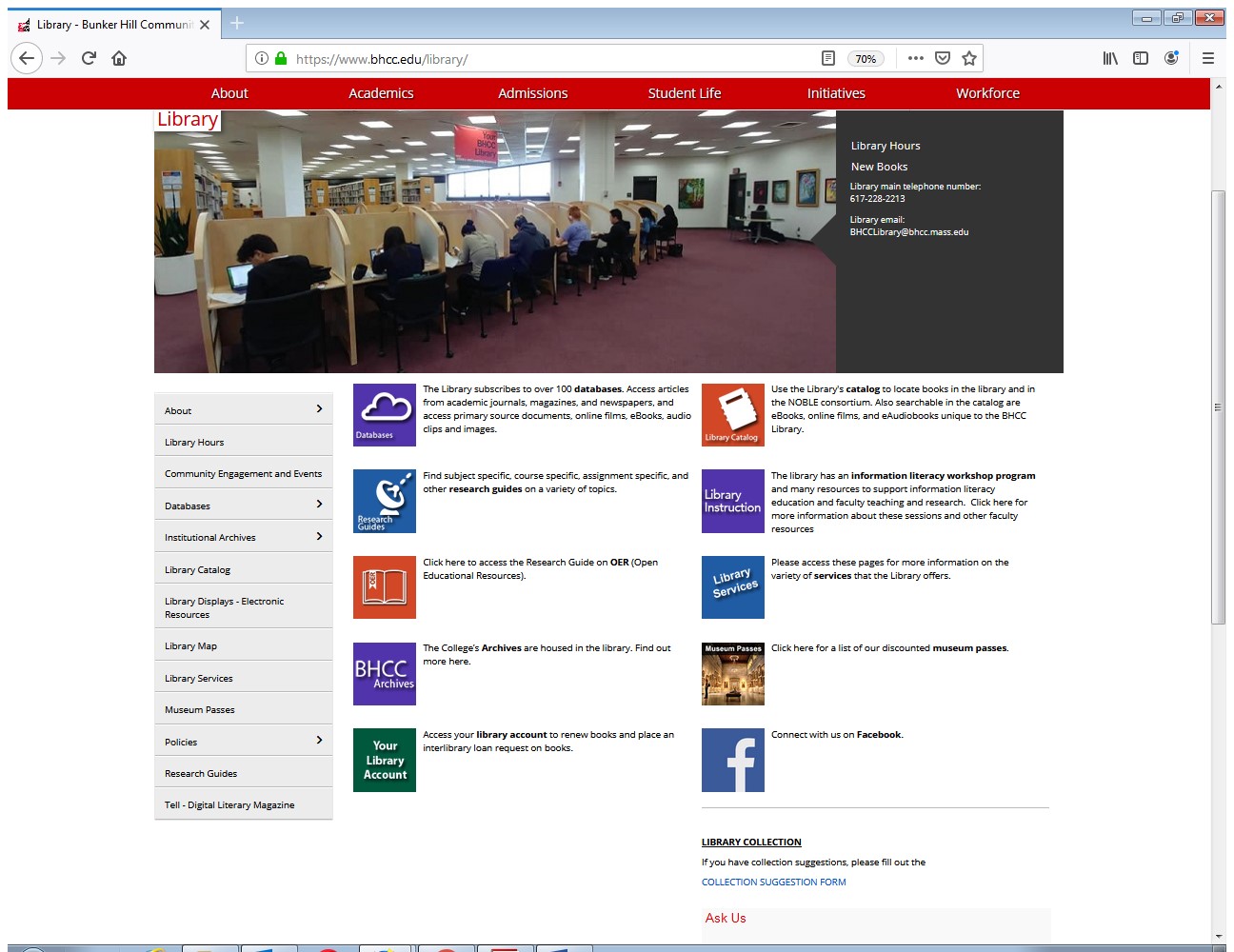Bookmark this page with the star
Image resolution: width=1234 pixels, height=952 pixels.
point(969,58)
